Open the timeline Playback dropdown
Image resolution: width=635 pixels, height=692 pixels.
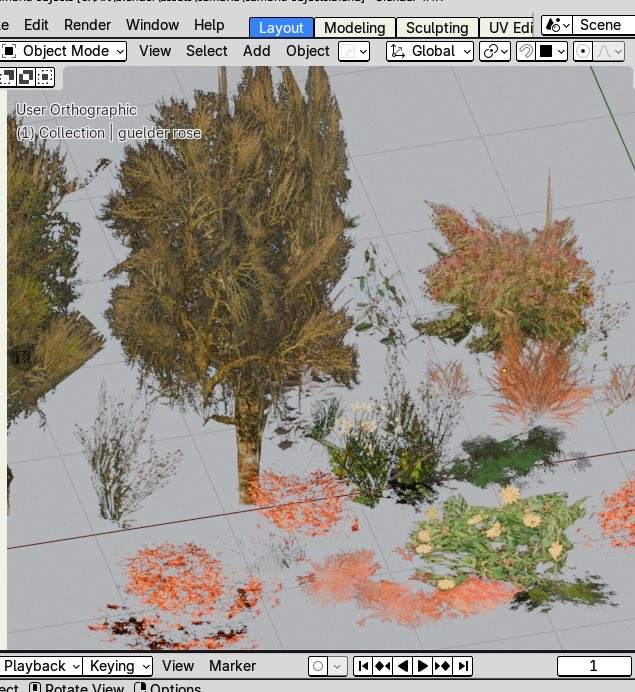coord(41,666)
